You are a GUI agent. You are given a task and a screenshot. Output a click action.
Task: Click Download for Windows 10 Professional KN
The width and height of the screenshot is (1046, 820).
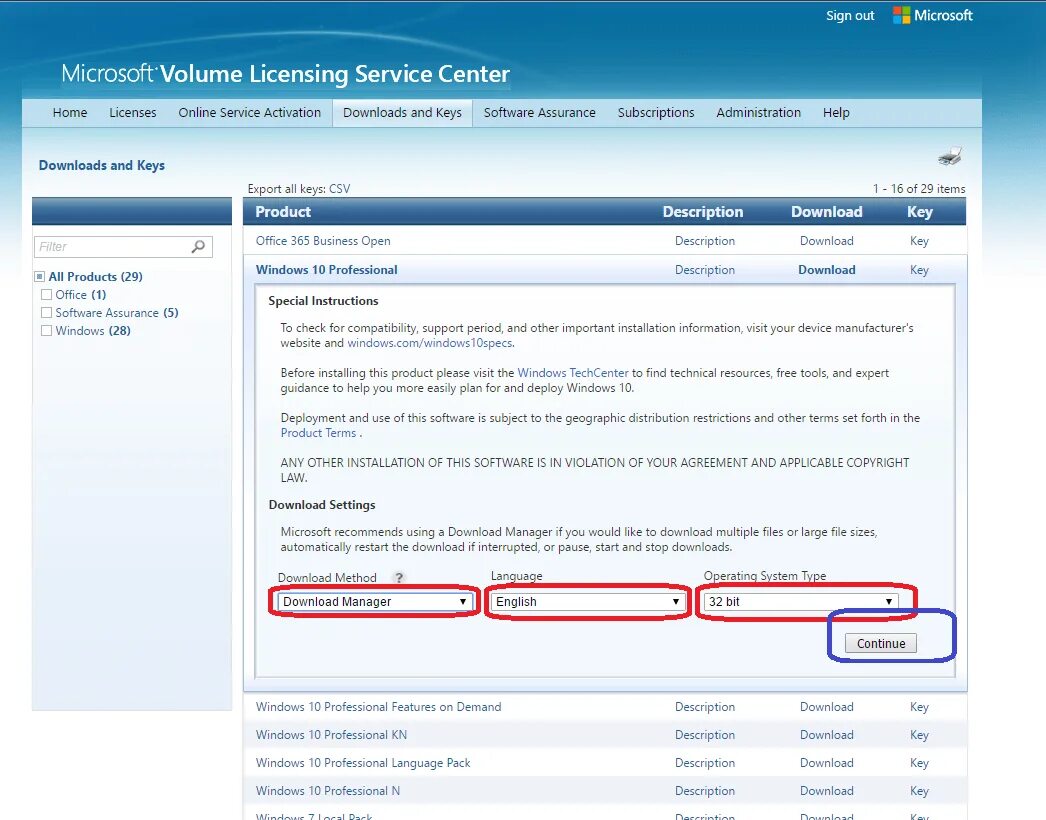[x=827, y=735]
